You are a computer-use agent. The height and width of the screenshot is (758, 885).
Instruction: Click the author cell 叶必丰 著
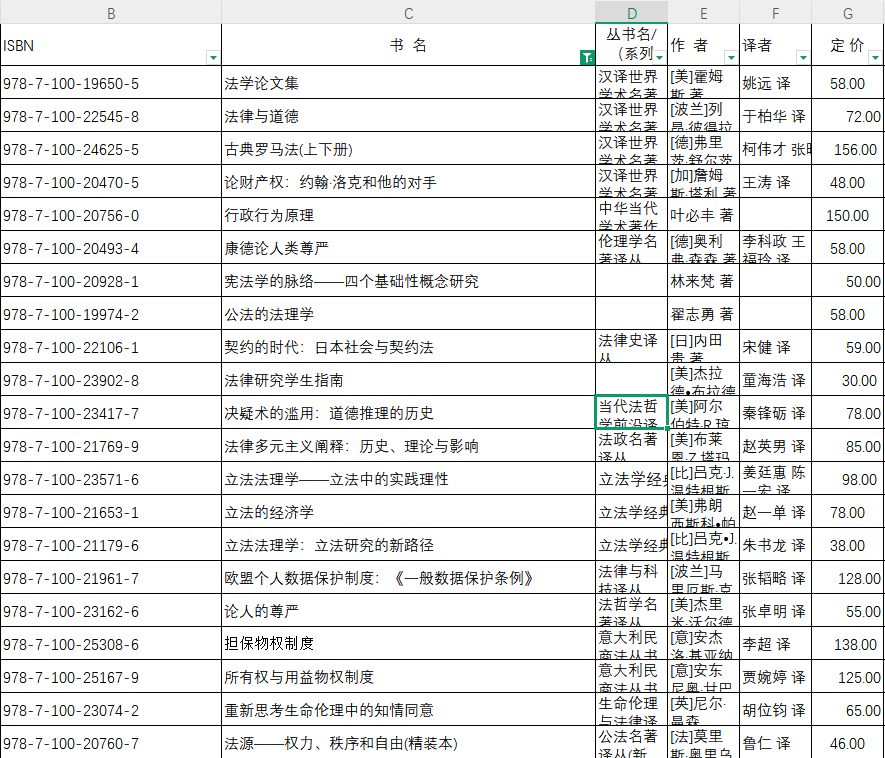point(703,215)
